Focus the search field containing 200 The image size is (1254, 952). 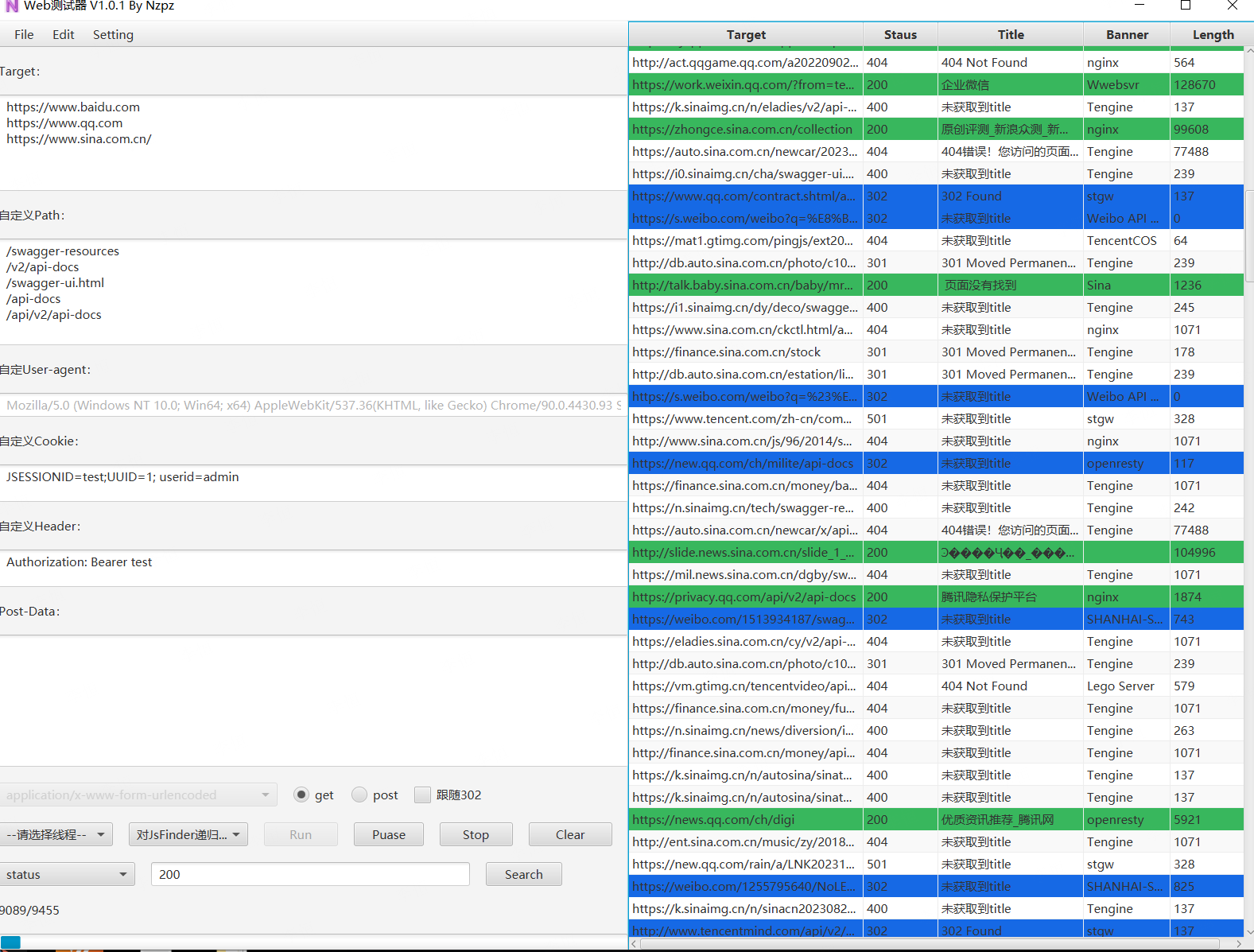pyautogui.click(x=310, y=874)
